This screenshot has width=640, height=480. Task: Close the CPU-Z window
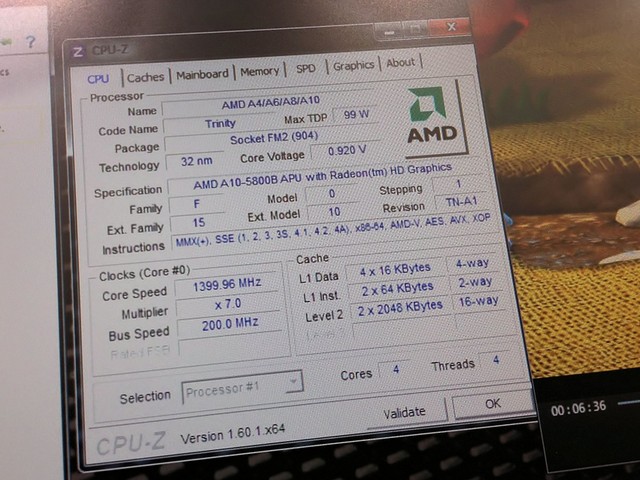click(x=451, y=27)
